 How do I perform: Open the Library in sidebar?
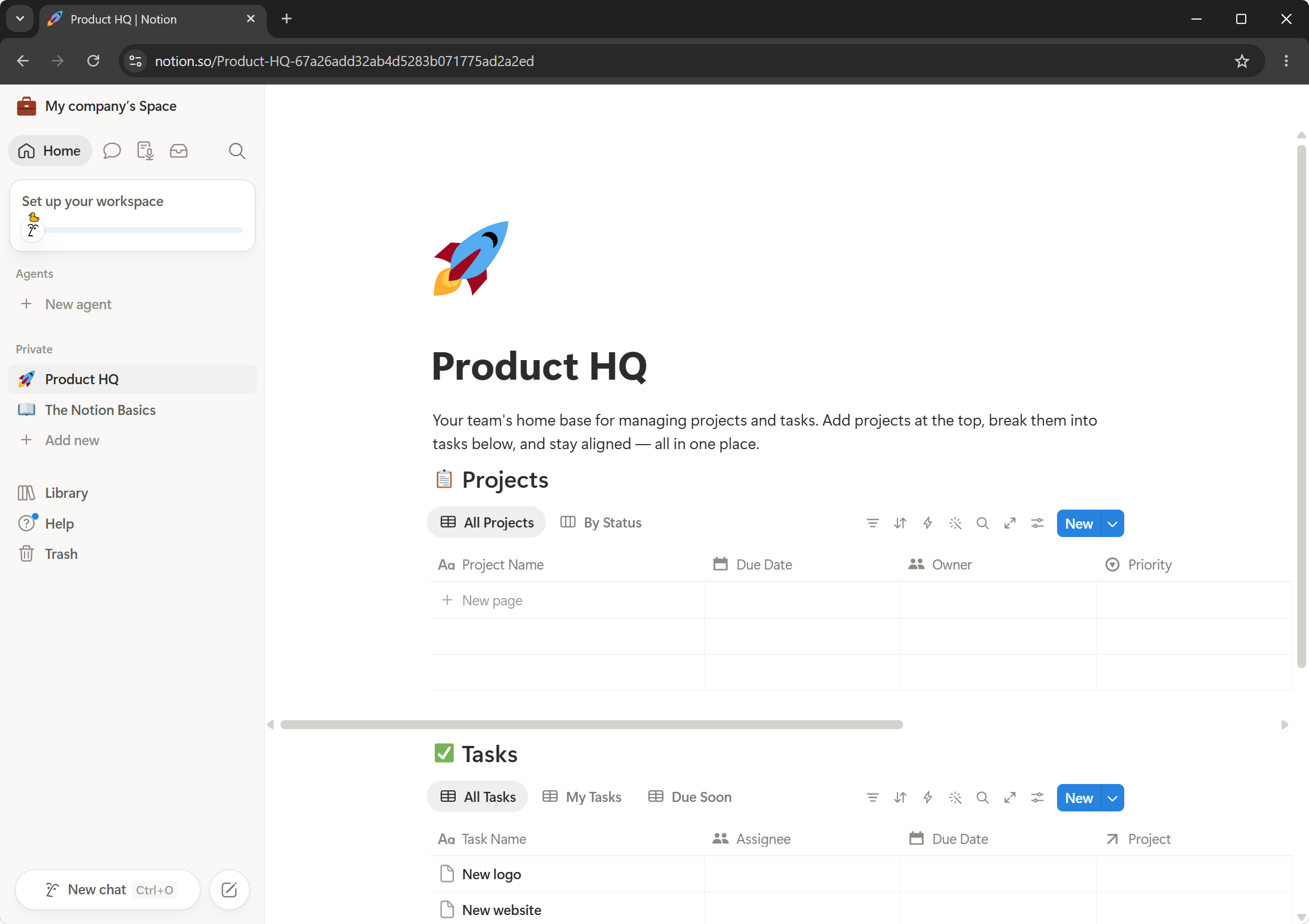click(132, 493)
